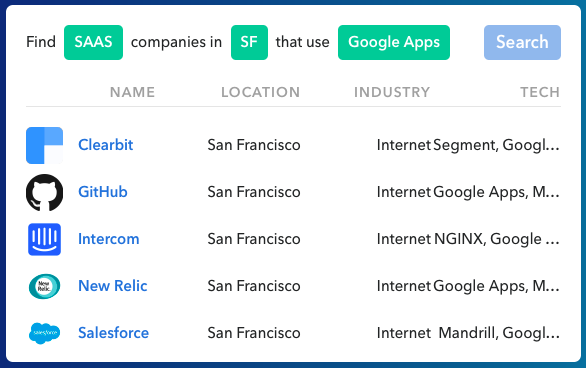Open the Google Apps technology filter
Viewport: 586px width, 368px height.
point(394,42)
